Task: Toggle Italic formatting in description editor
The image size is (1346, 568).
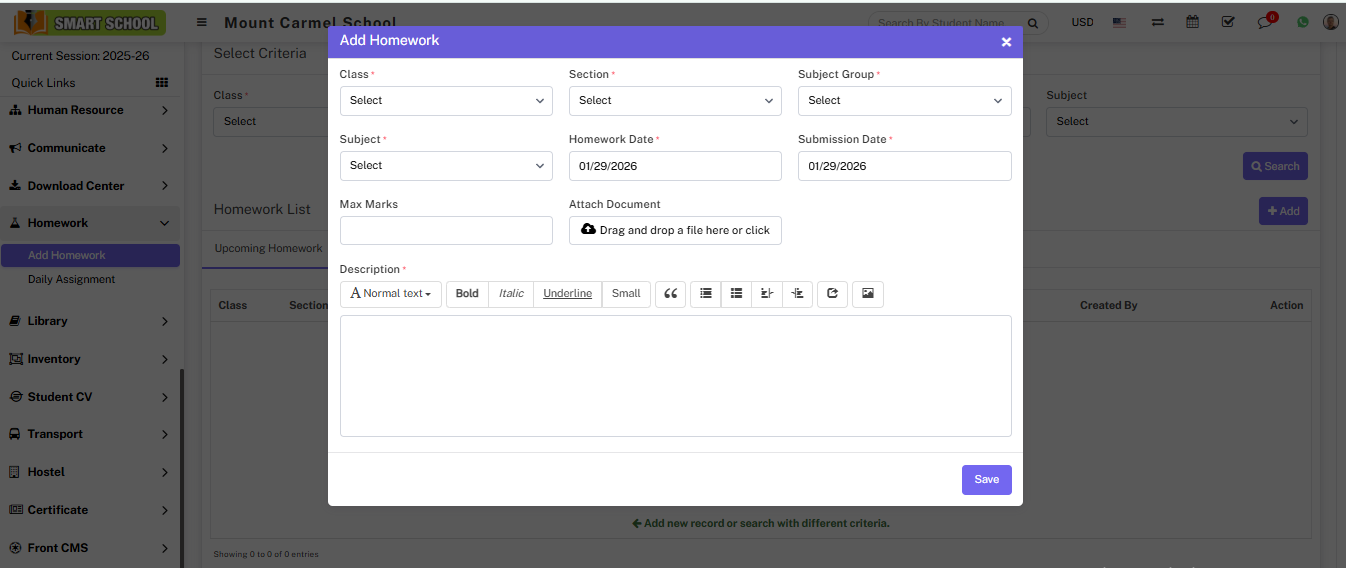Action: tap(511, 294)
